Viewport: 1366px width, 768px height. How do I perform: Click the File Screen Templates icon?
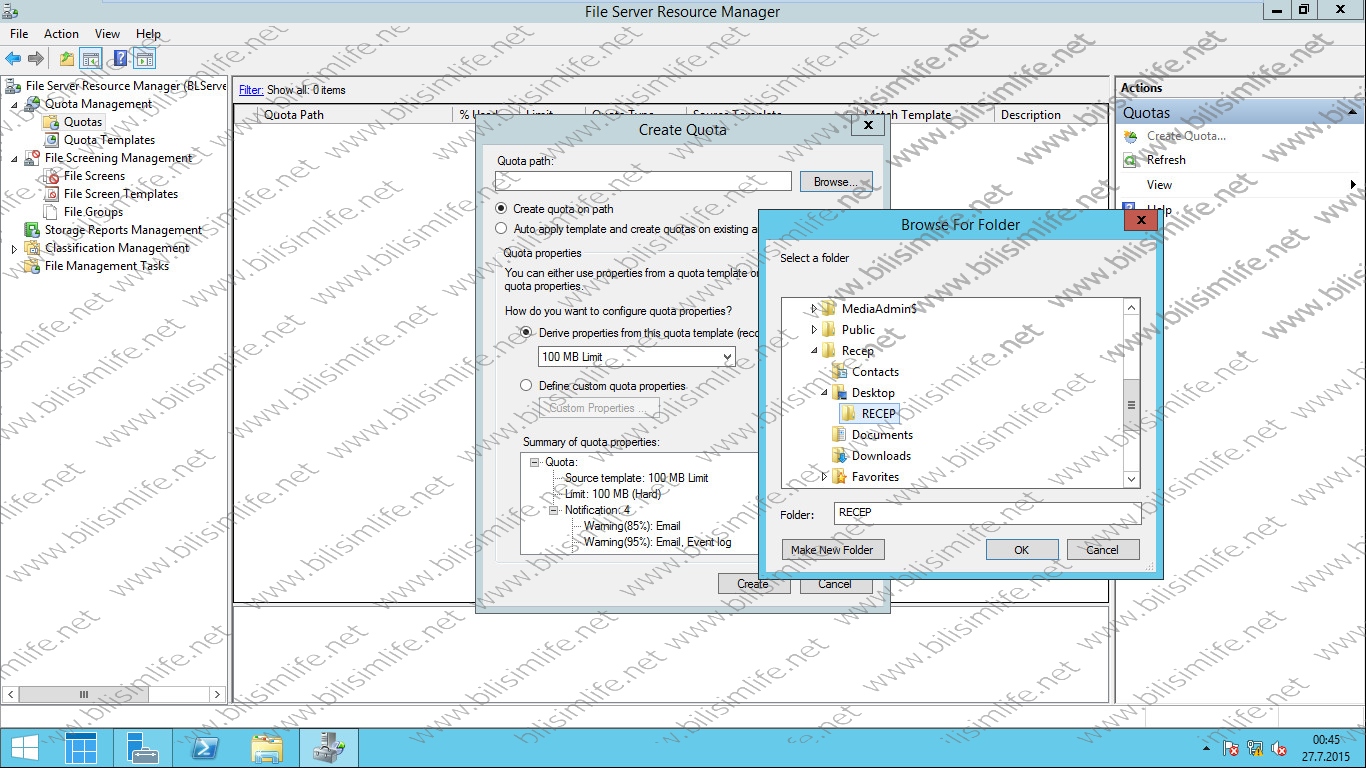52,194
